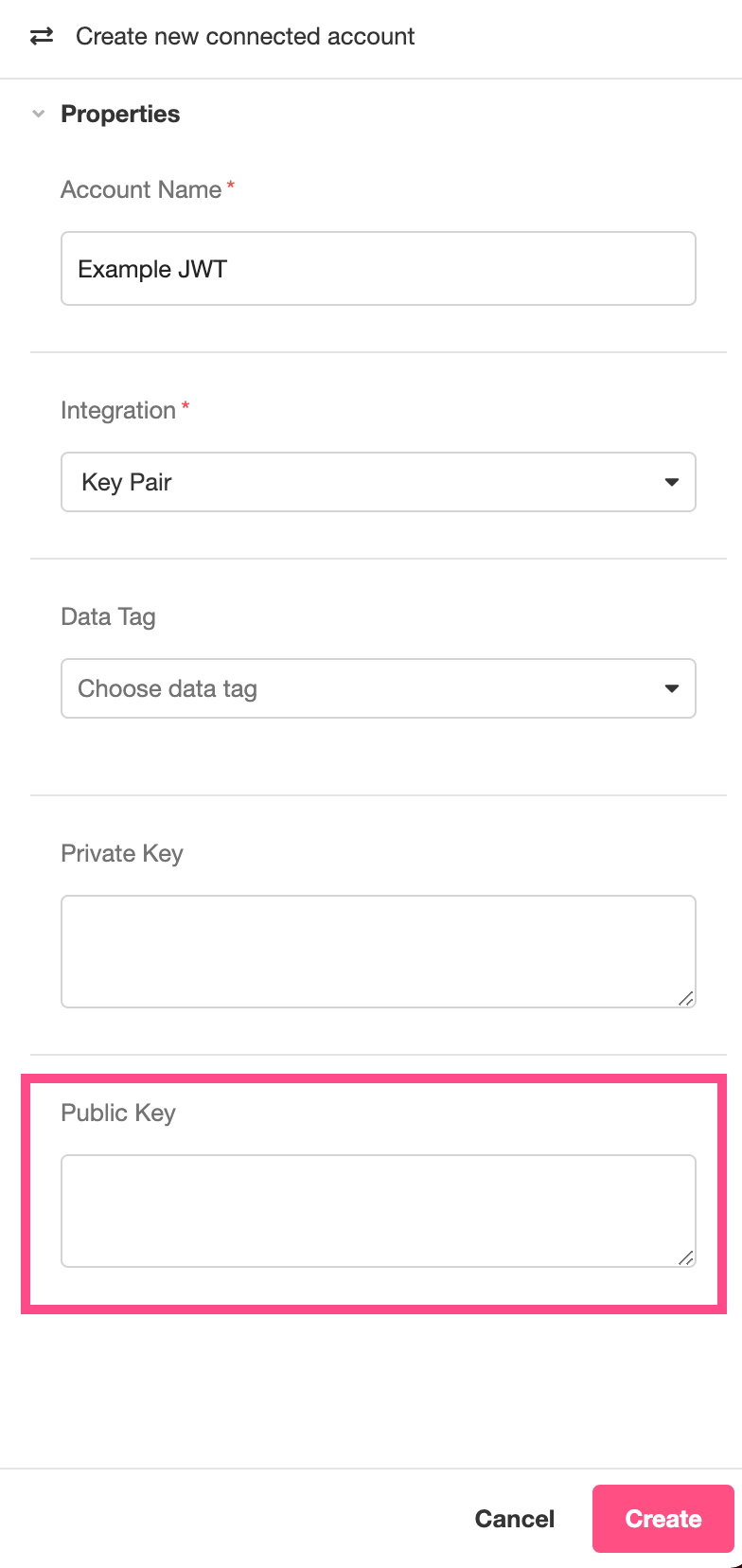The image size is (742, 1568).
Task: Click the Cancel button
Action: (x=515, y=1519)
